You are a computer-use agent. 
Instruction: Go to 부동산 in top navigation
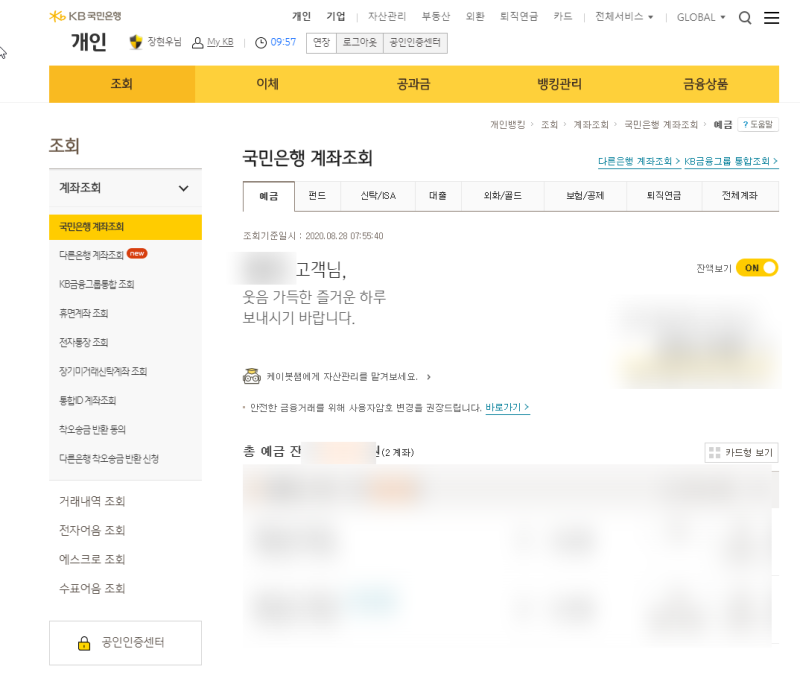[436, 17]
